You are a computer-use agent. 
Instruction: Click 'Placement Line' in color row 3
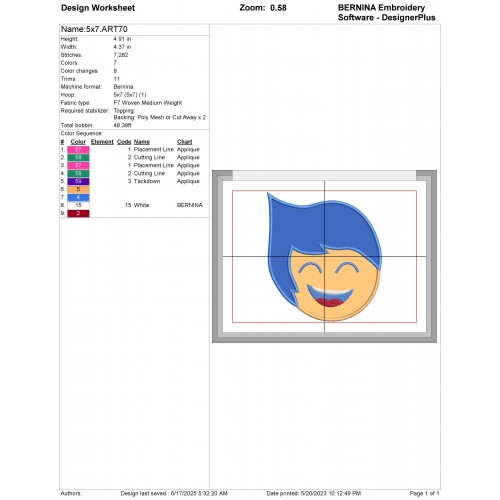154,166
